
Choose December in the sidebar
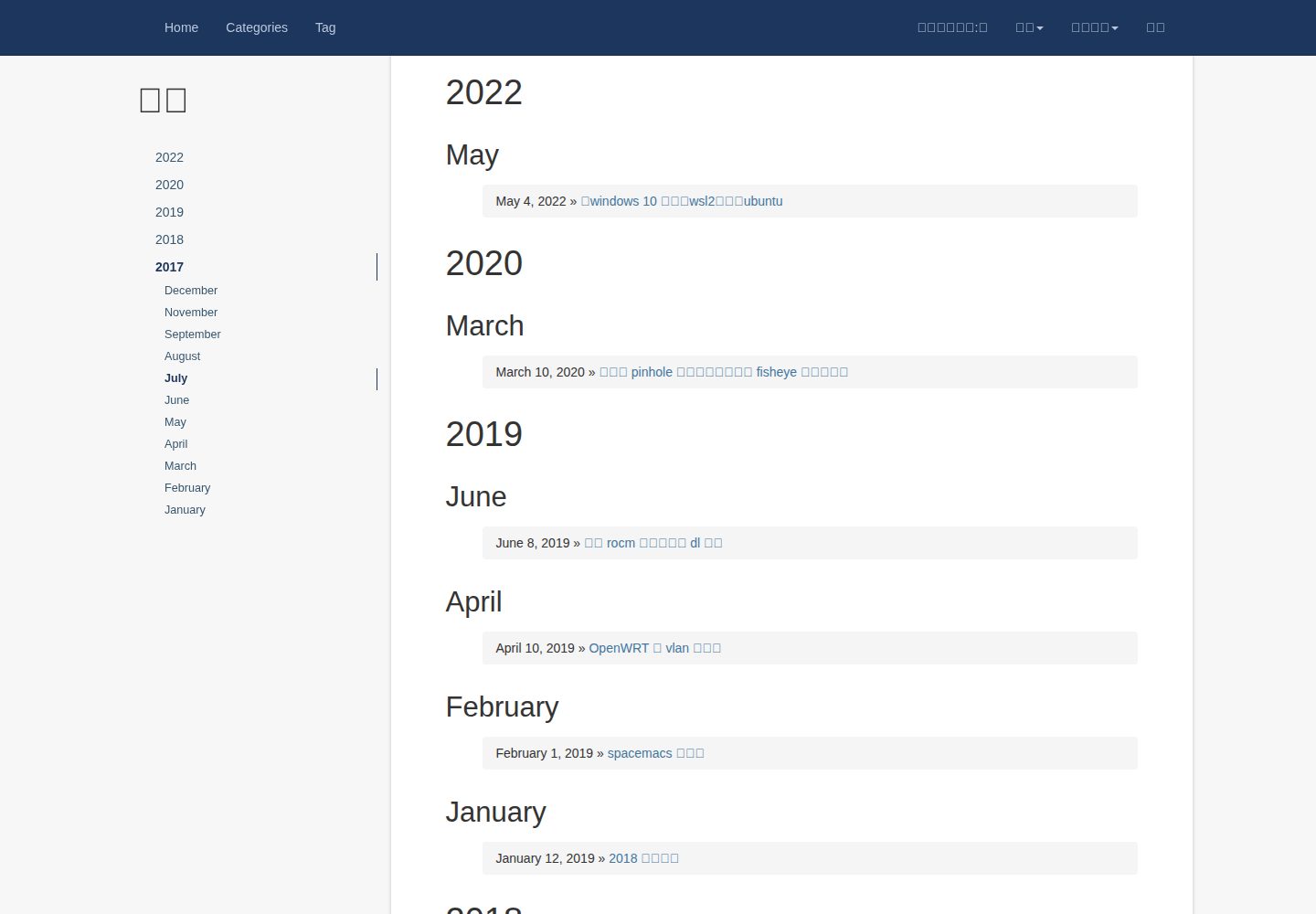[191, 291]
